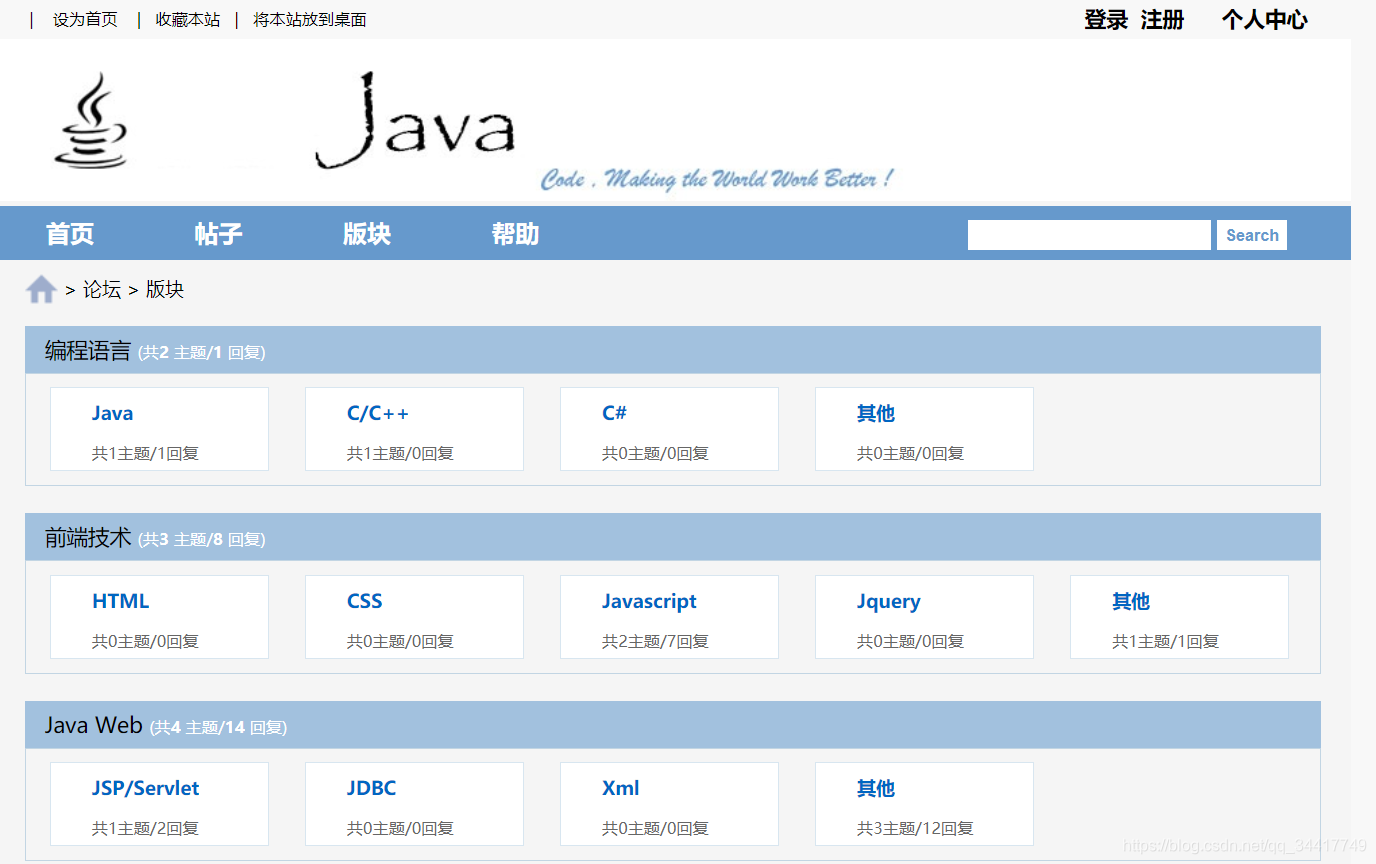
Task: Open the 编程语言 category header
Action: tap(88, 351)
